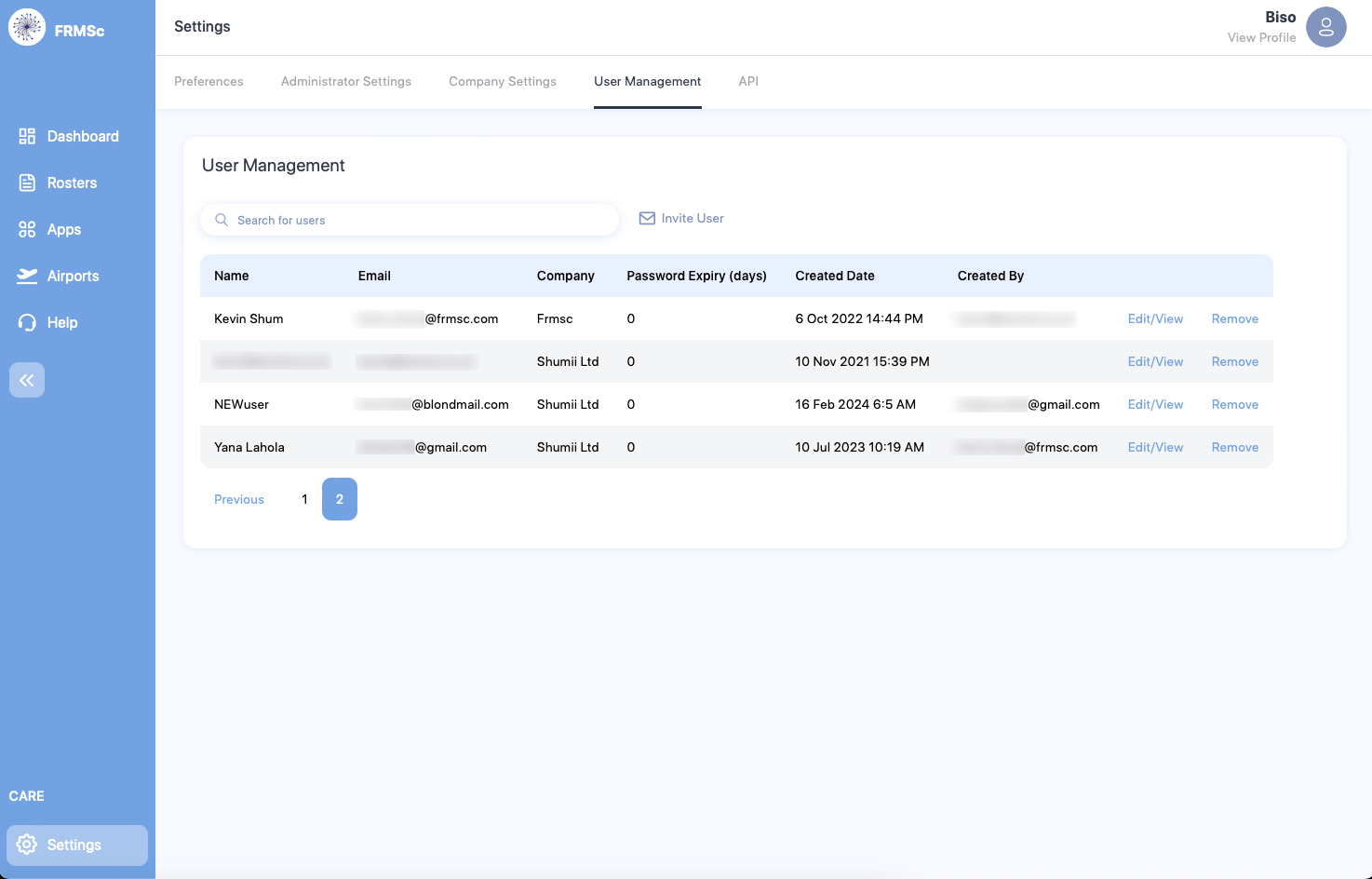Click the NEWuser name cell

pyautogui.click(x=241, y=404)
